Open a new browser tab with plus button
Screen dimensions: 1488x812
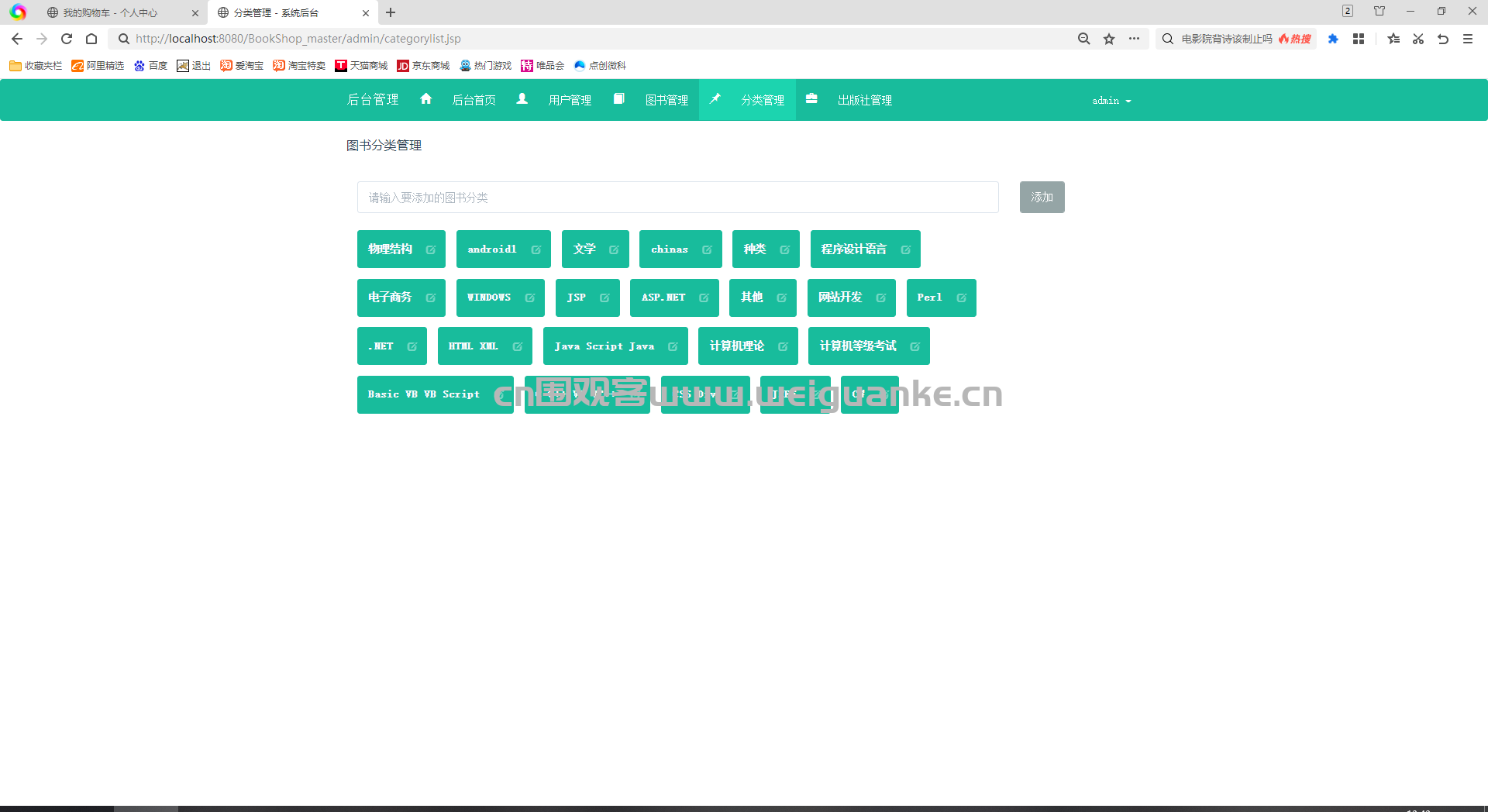[391, 12]
